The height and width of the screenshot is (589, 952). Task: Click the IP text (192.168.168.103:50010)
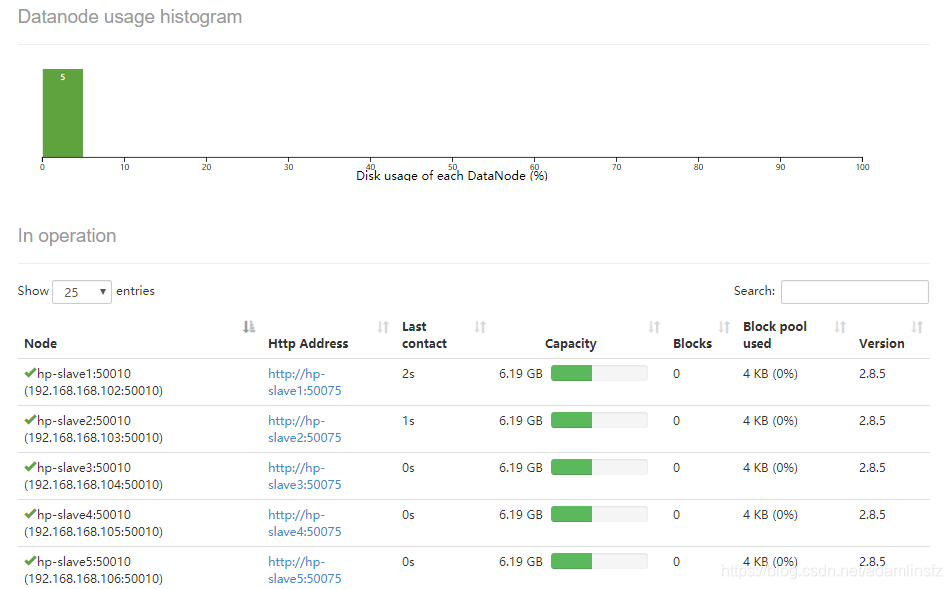[94, 437]
